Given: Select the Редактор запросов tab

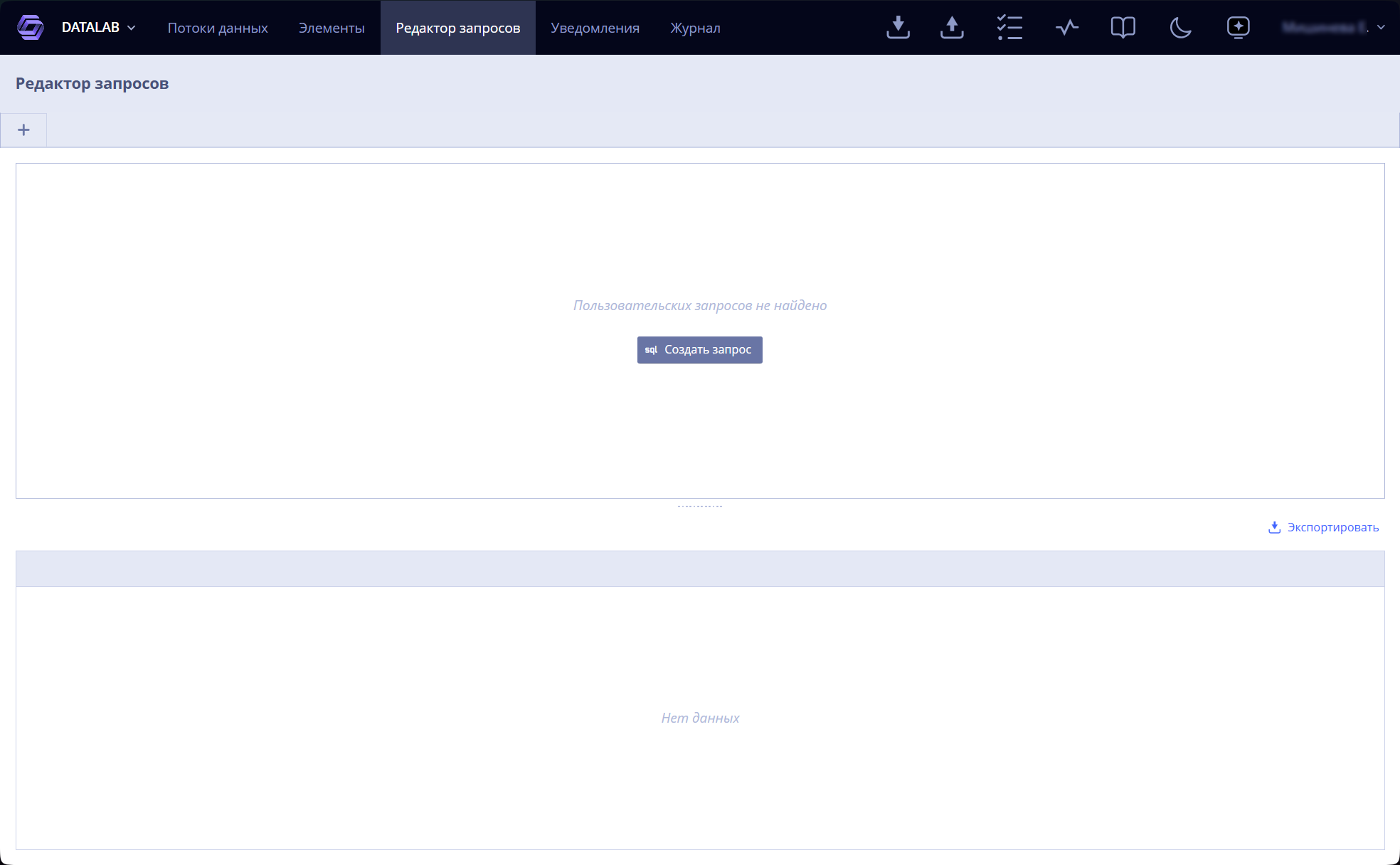Looking at the screenshot, I should pyautogui.click(x=458, y=28).
